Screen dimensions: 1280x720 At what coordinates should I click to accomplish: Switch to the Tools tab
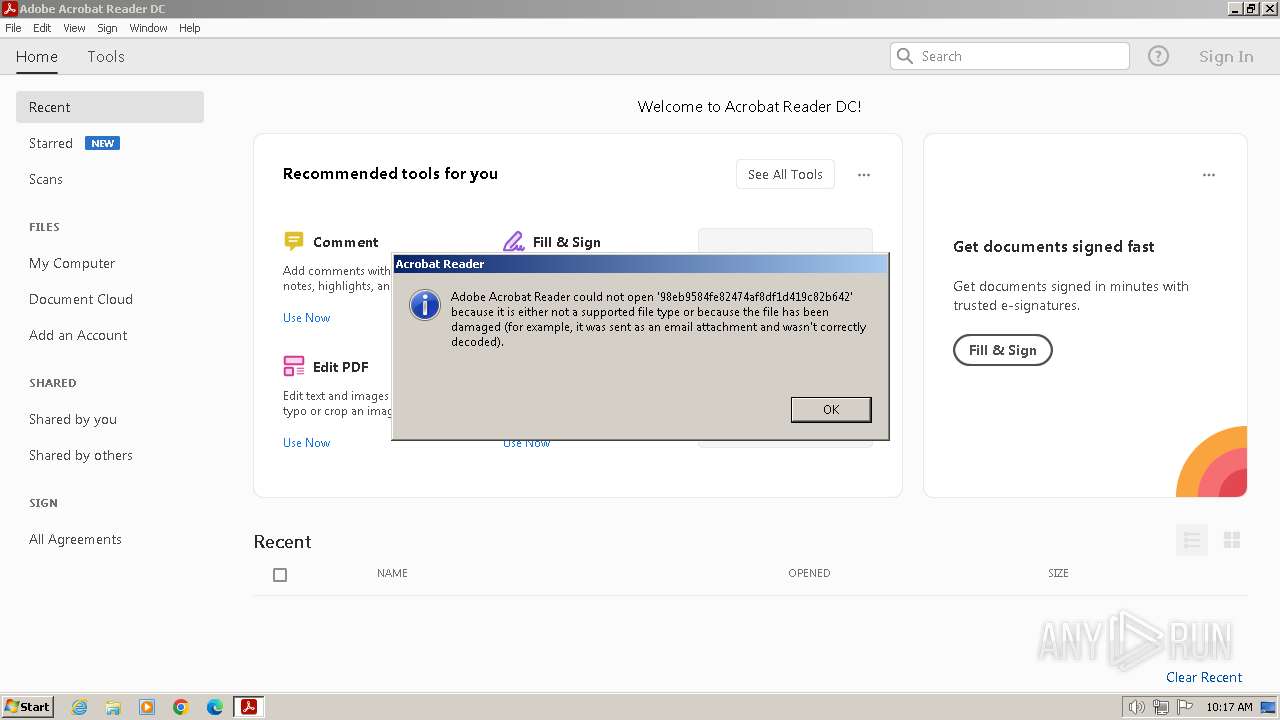[106, 57]
